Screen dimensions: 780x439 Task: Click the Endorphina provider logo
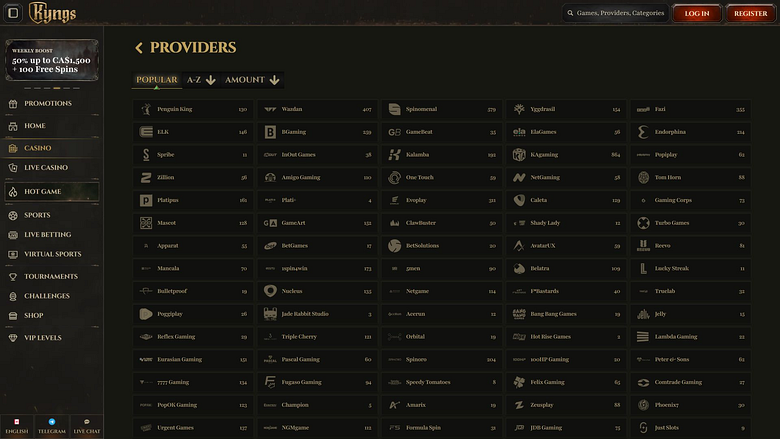tap(643, 132)
